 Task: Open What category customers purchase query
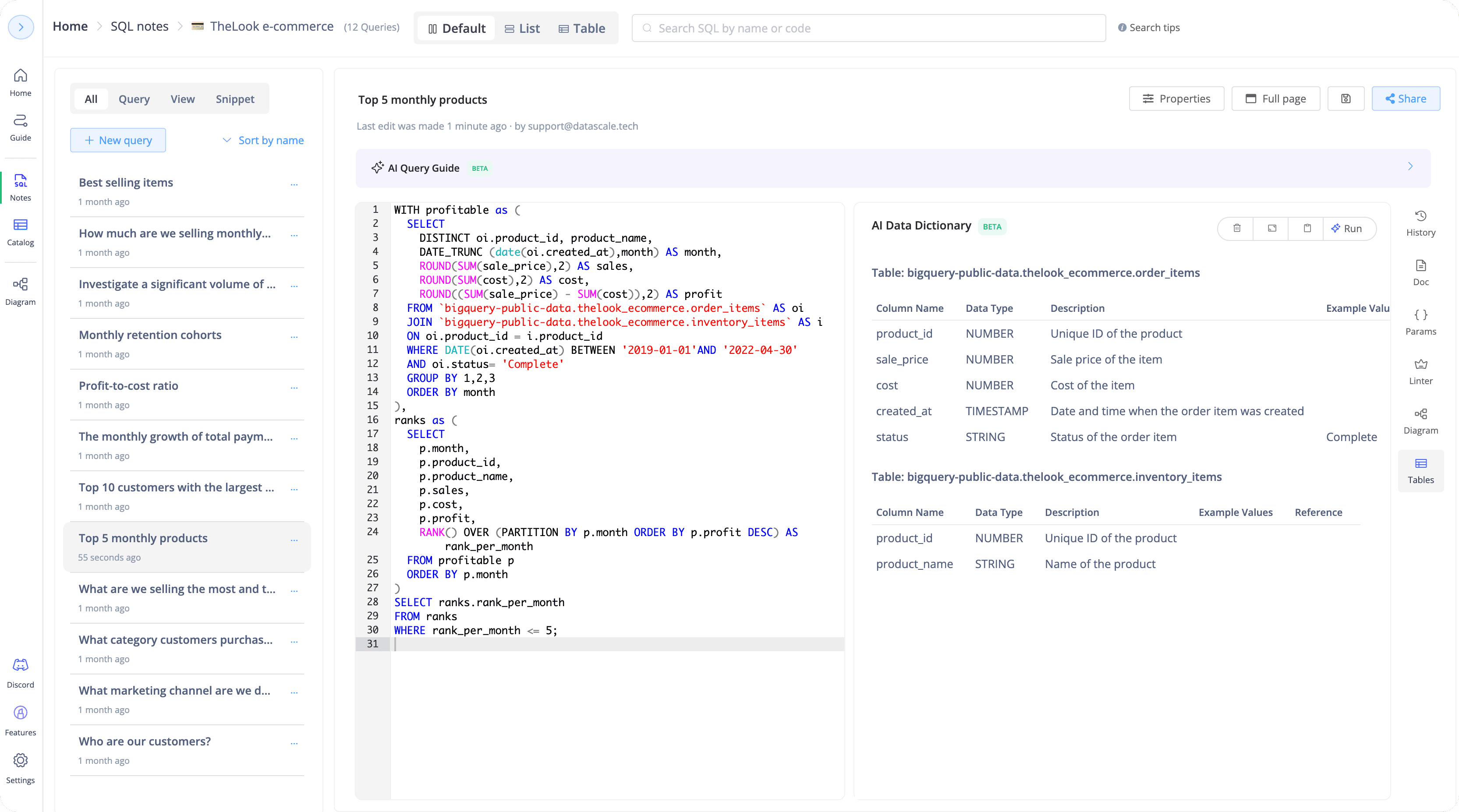[187, 648]
